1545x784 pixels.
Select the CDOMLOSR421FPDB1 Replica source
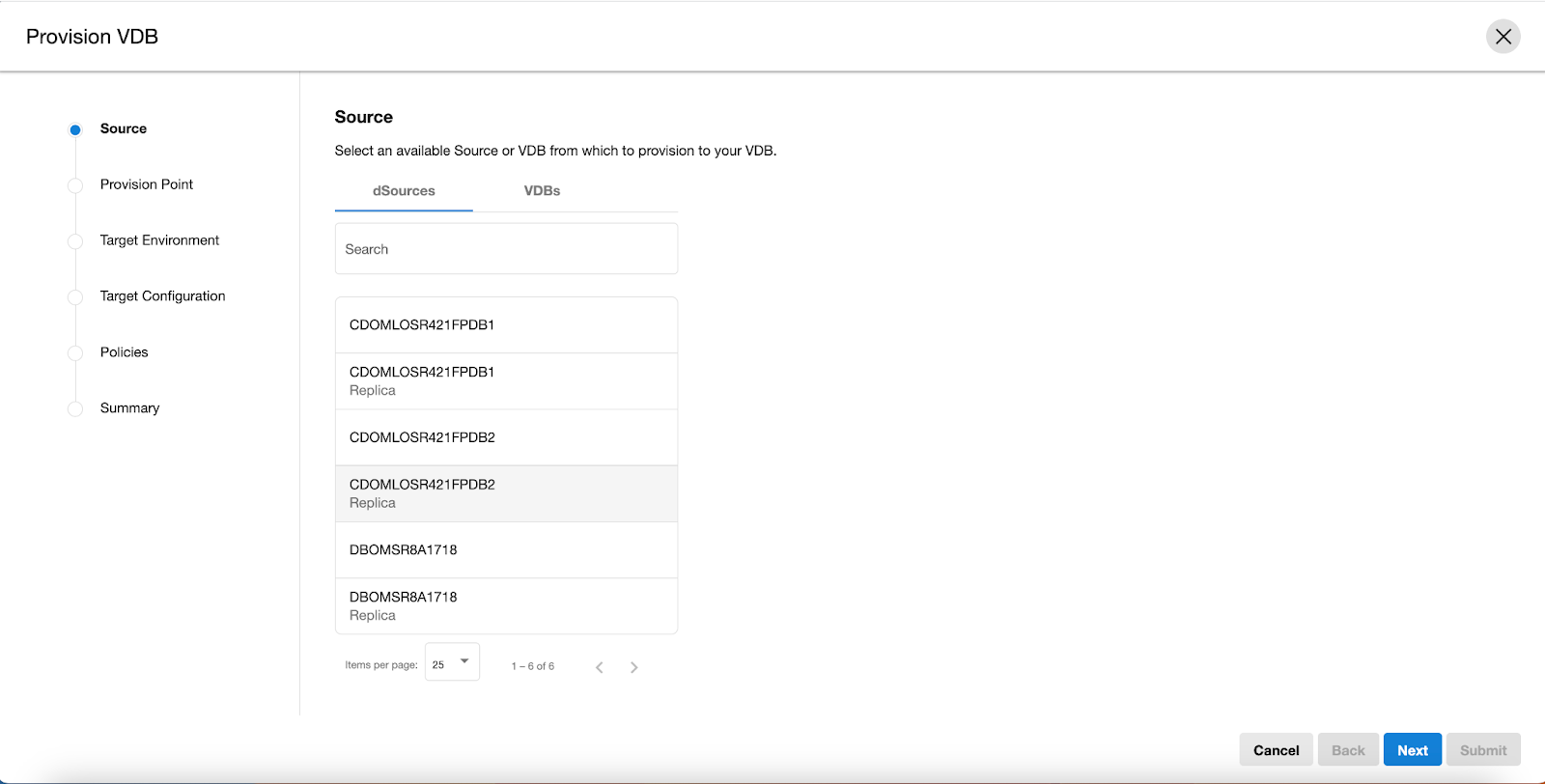point(506,381)
